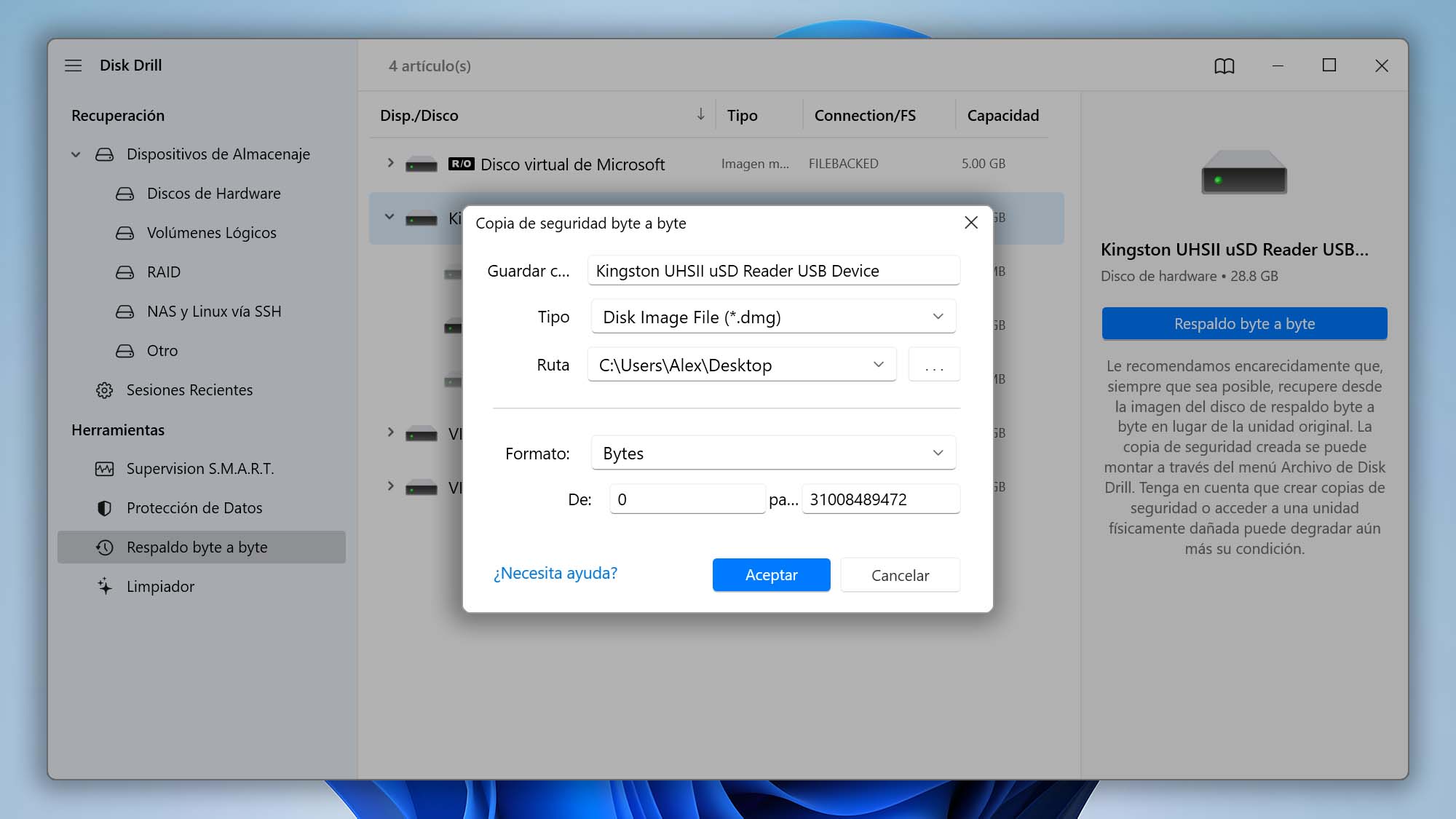Screen dimensions: 1456x819
Task: Click the Guardar como filename field
Action: (x=773, y=271)
